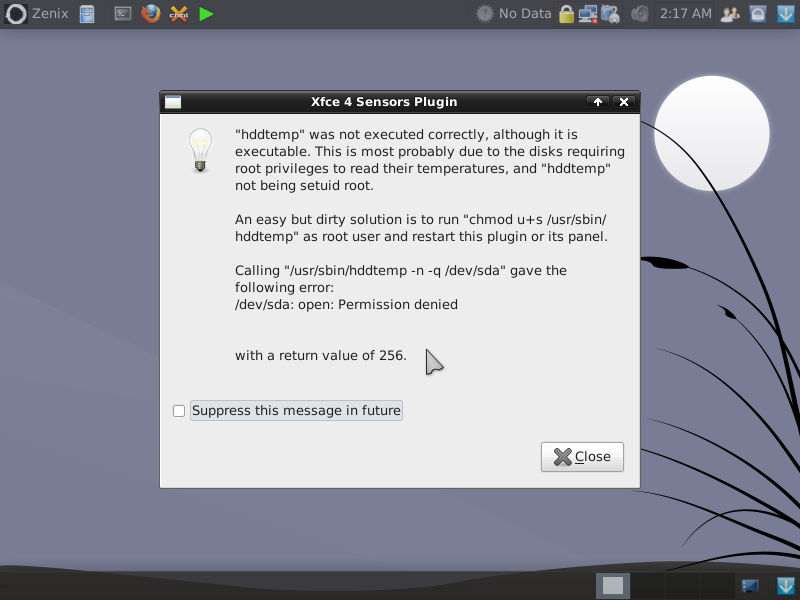Switch to the third workspace in the pager
Viewport: 800px width, 600px height.
point(683,586)
